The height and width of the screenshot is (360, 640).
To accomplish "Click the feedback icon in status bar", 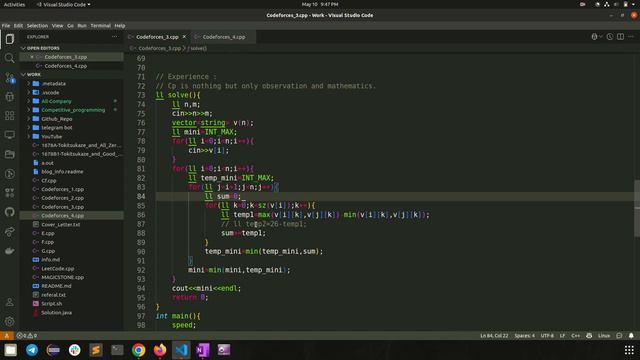I will [x=619, y=336].
